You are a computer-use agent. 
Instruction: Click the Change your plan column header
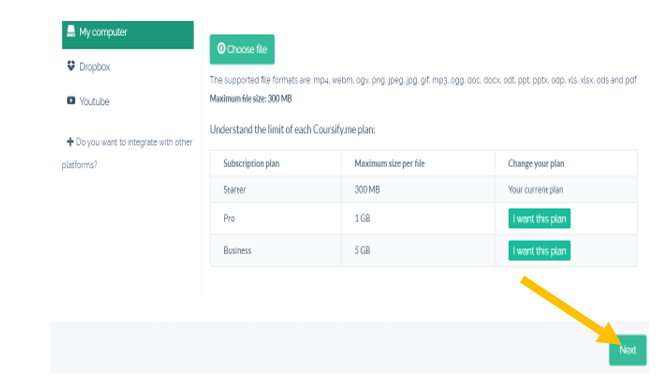tap(536, 163)
